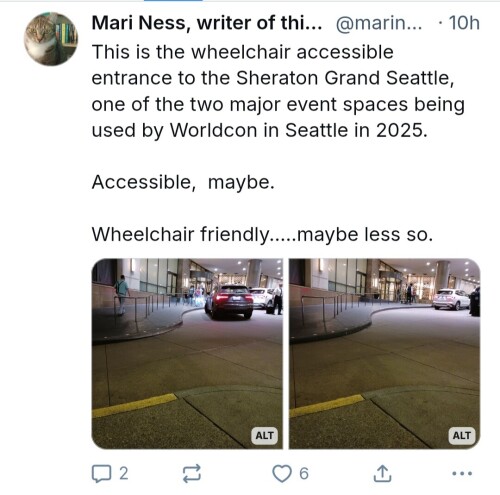
Task: Show ALT text on right photo
Action: [x=462, y=436]
